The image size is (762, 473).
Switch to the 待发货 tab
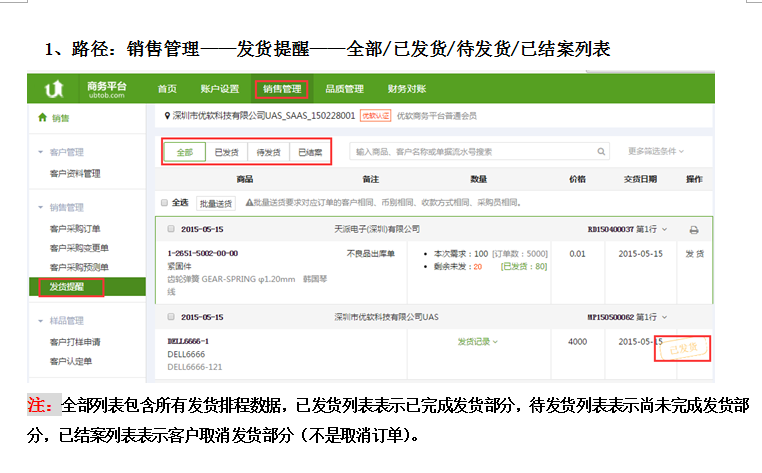268,152
